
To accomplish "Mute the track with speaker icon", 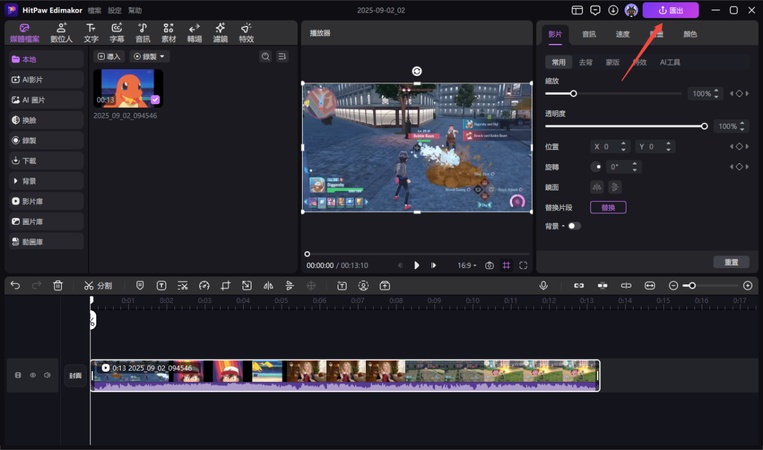I will pyautogui.click(x=47, y=375).
